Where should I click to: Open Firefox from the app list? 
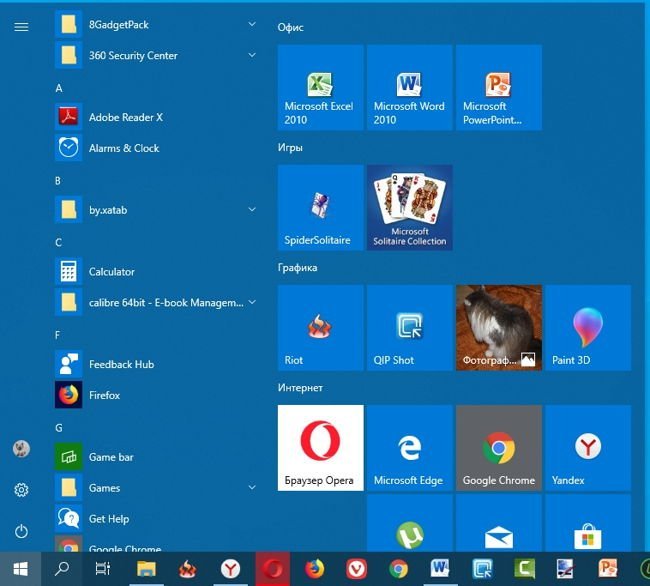coord(155,395)
